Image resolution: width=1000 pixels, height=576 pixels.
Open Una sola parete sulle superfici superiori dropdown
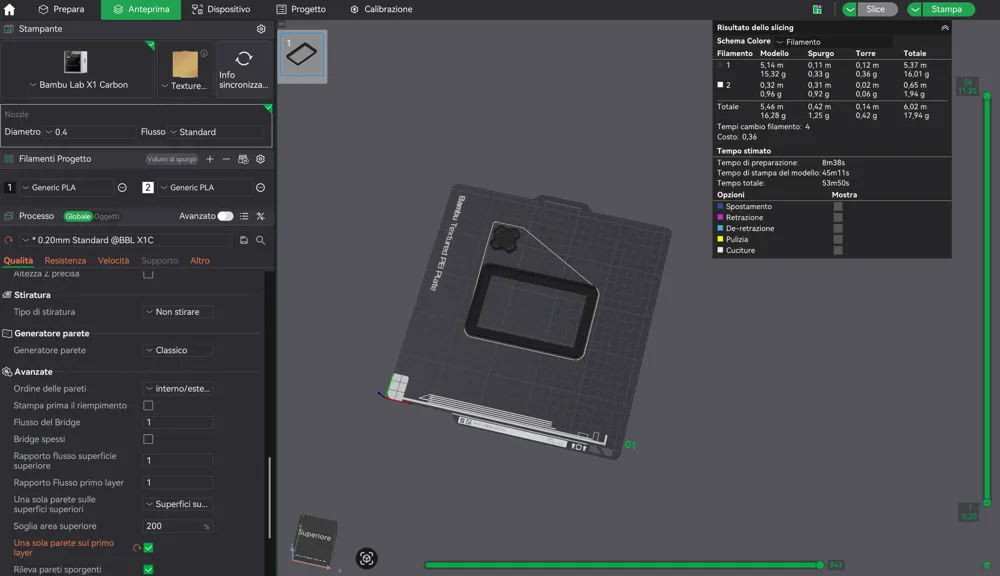tap(178, 504)
